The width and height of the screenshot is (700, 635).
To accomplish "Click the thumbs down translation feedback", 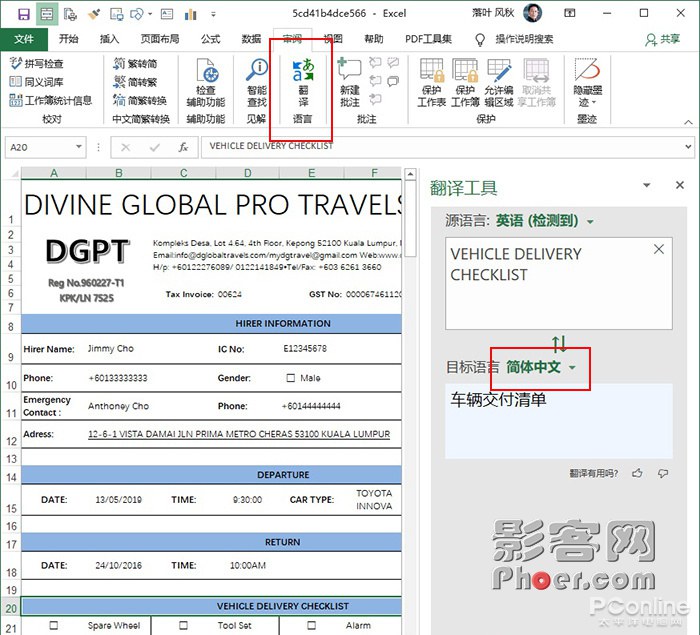I will [x=663, y=473].
